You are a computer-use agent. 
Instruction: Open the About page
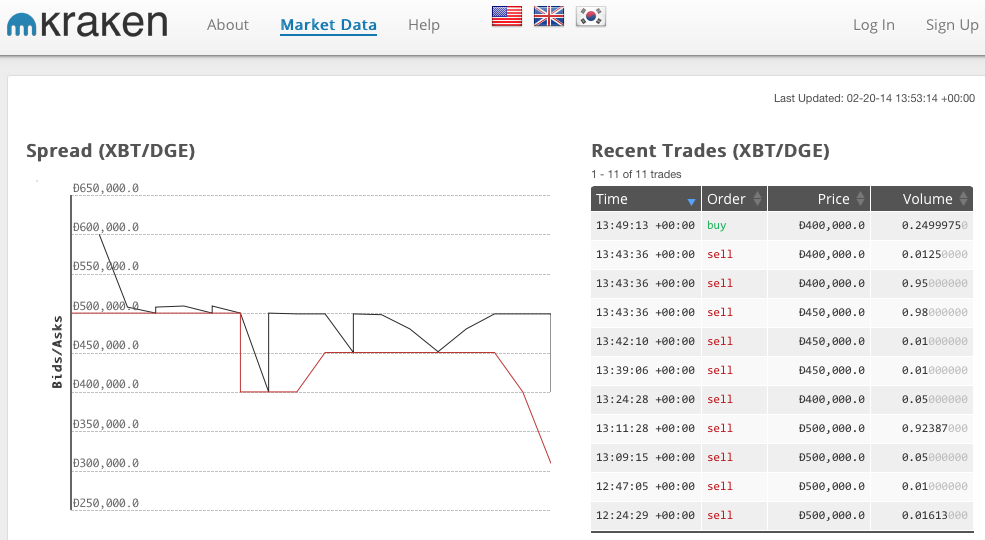227,24
